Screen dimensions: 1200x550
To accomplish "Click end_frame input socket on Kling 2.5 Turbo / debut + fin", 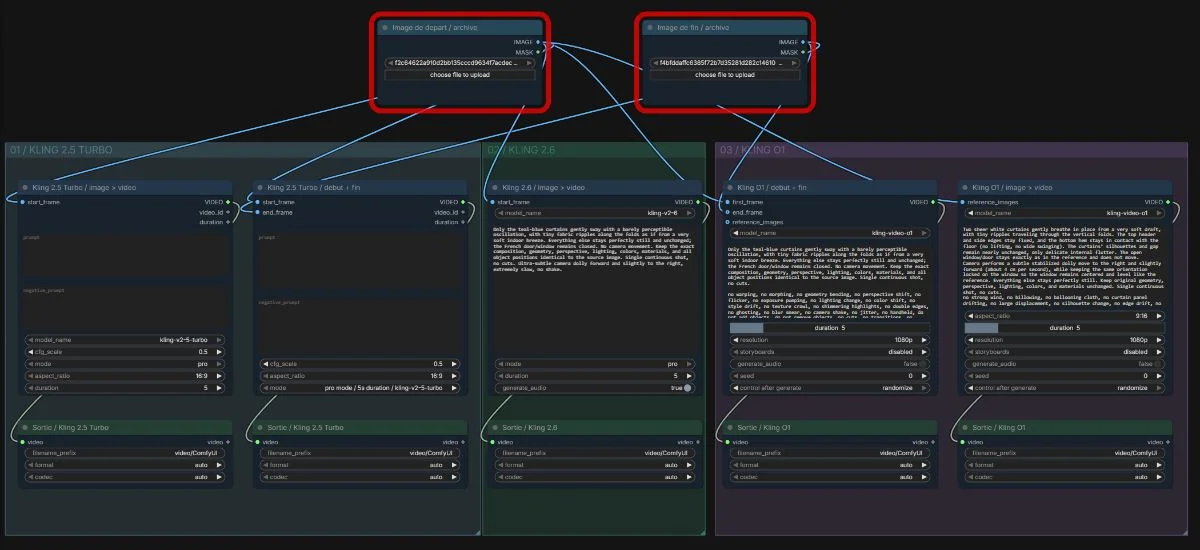I will tap(257, 212).
